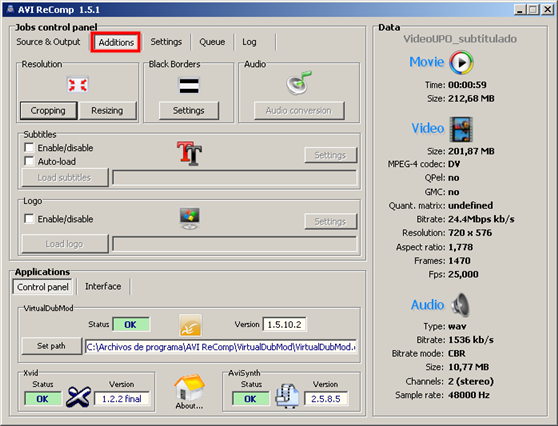This screenshot has height=426, width=558.
Task: Click the Audio conversion button
Action: click(299, 111)
